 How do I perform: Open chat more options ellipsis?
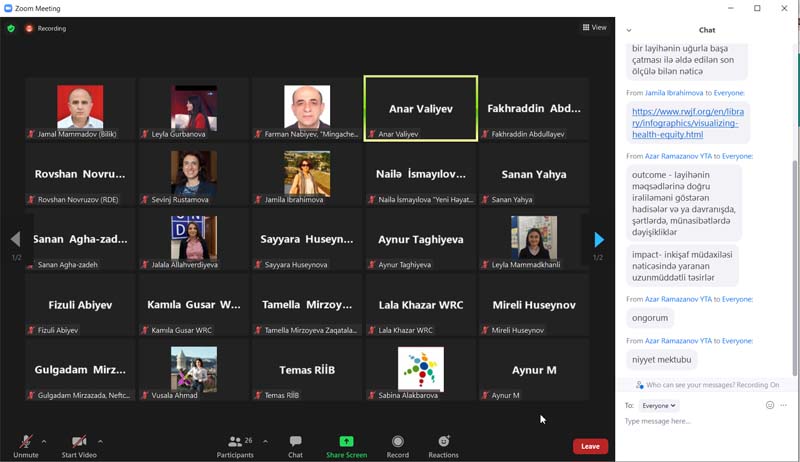(x=784, y=405)
